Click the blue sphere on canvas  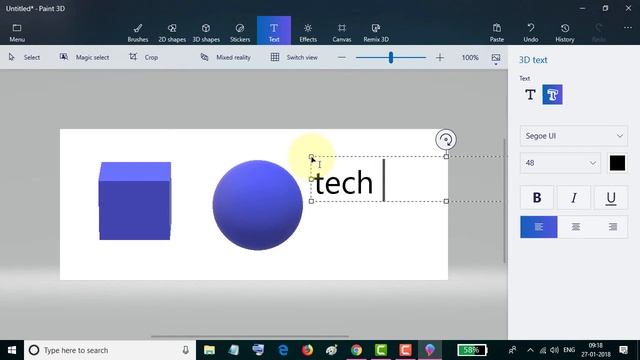pos(258,205)
